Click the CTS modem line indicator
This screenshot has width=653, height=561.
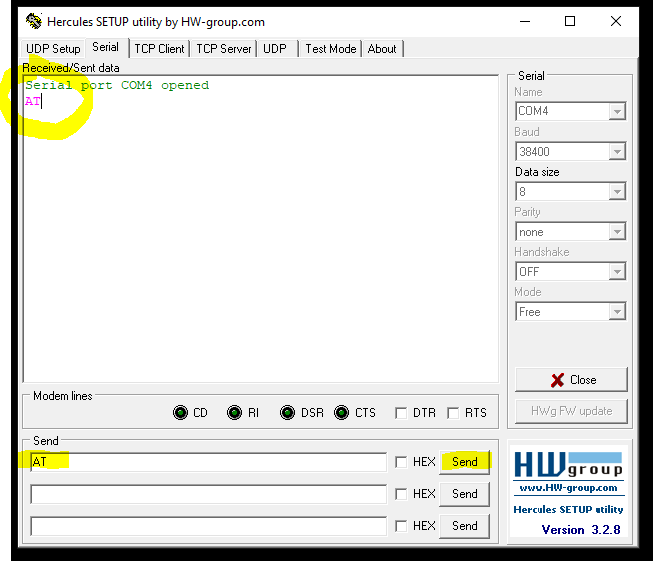(341, 413)
